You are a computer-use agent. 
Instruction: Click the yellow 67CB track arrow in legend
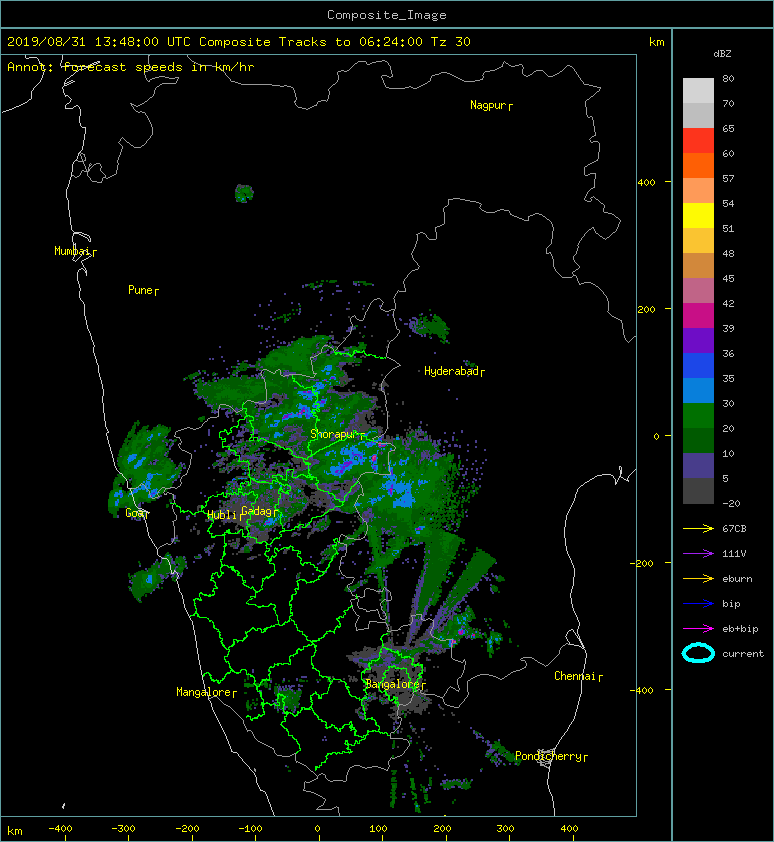tap(698, 528)
